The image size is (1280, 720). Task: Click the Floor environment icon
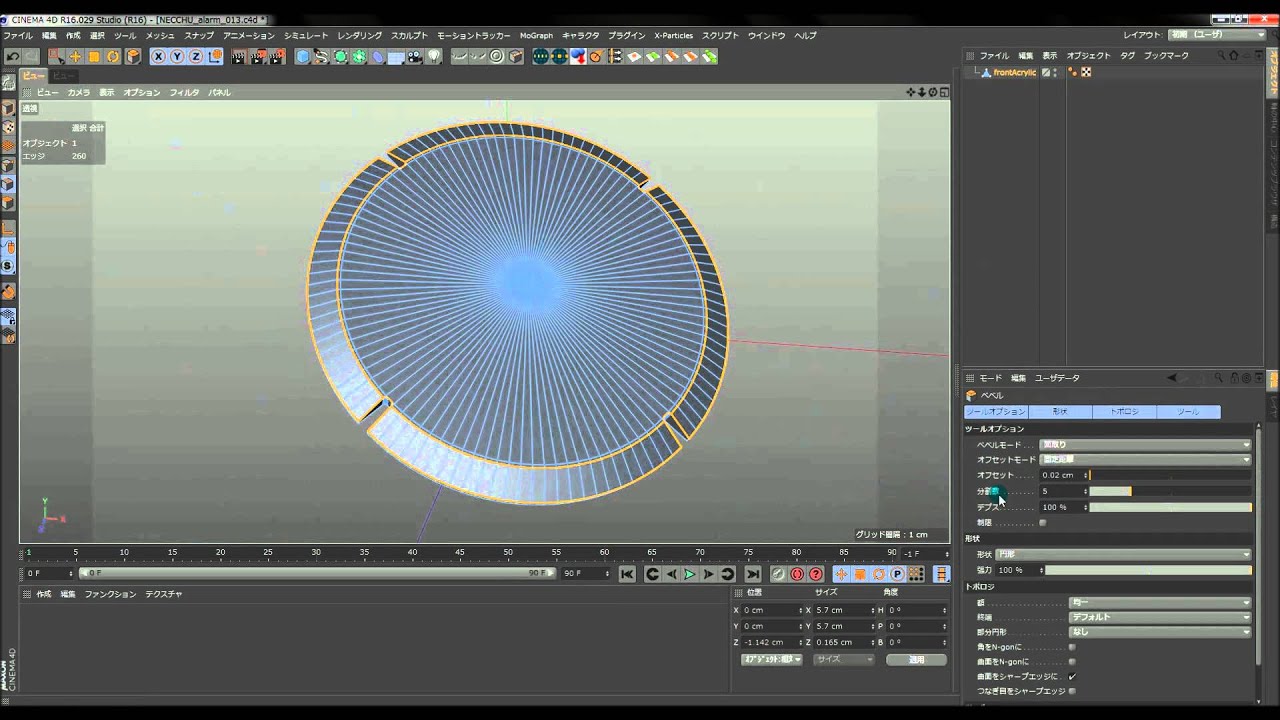tap(397, 57)
